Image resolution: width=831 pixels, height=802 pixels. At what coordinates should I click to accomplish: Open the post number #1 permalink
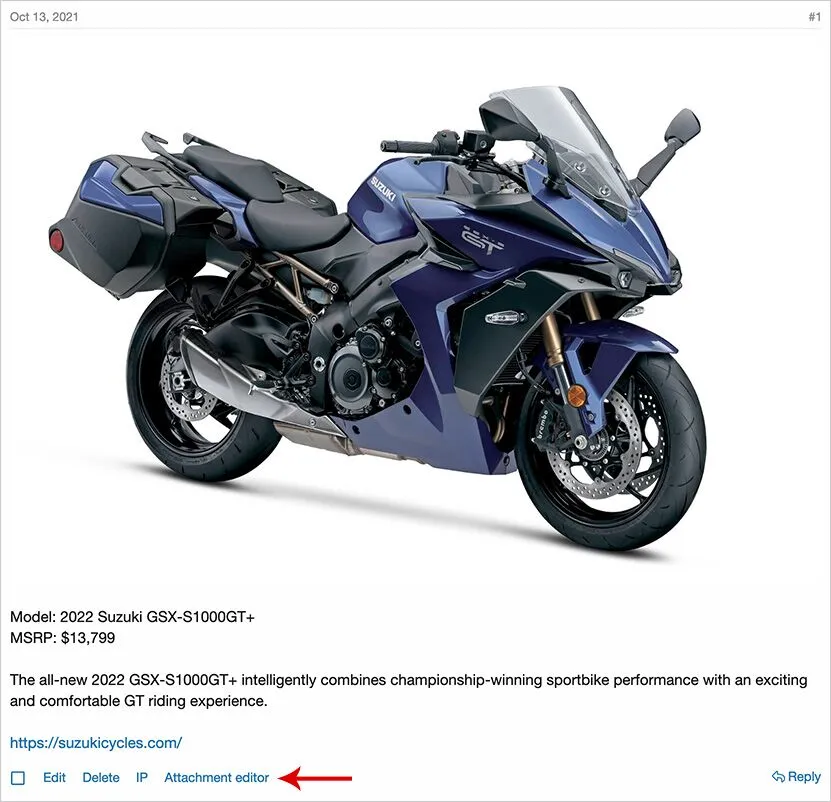[x=814, y=16]
